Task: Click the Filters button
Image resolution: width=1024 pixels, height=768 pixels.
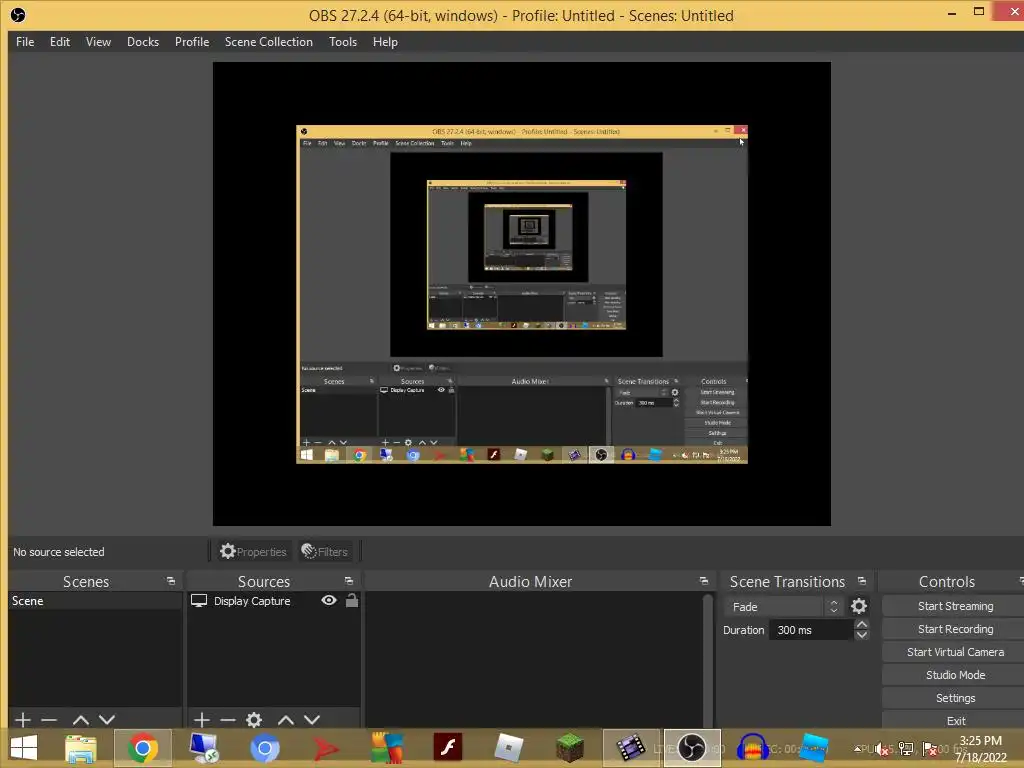Action: tap(325, 552)
